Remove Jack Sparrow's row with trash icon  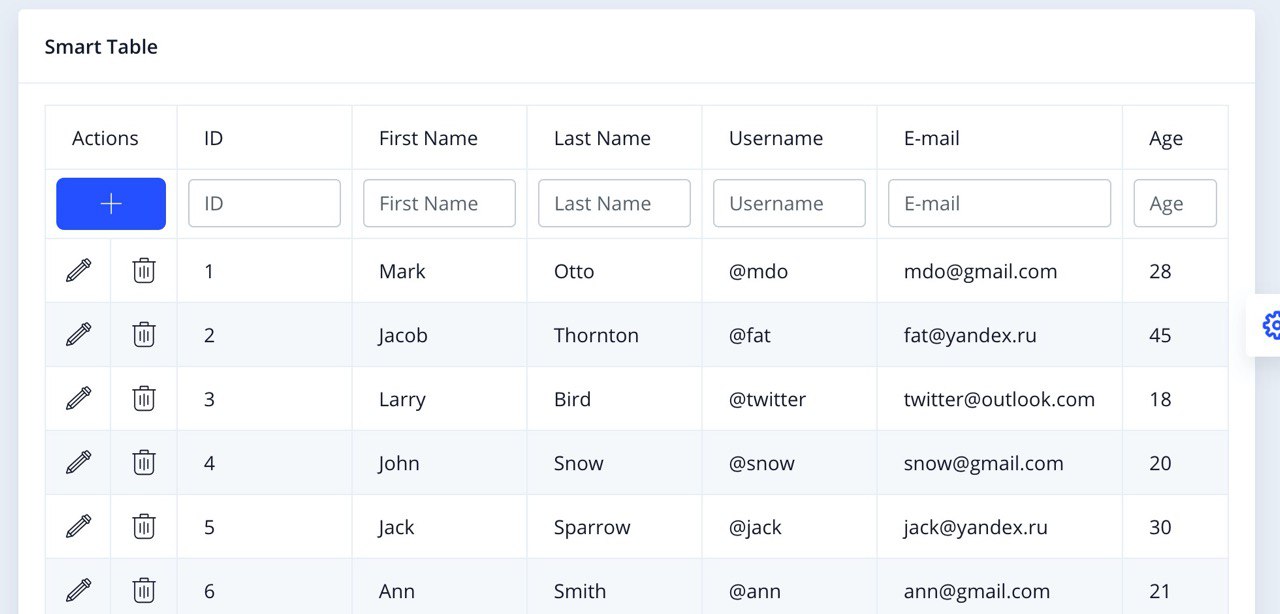coord(144,526)
